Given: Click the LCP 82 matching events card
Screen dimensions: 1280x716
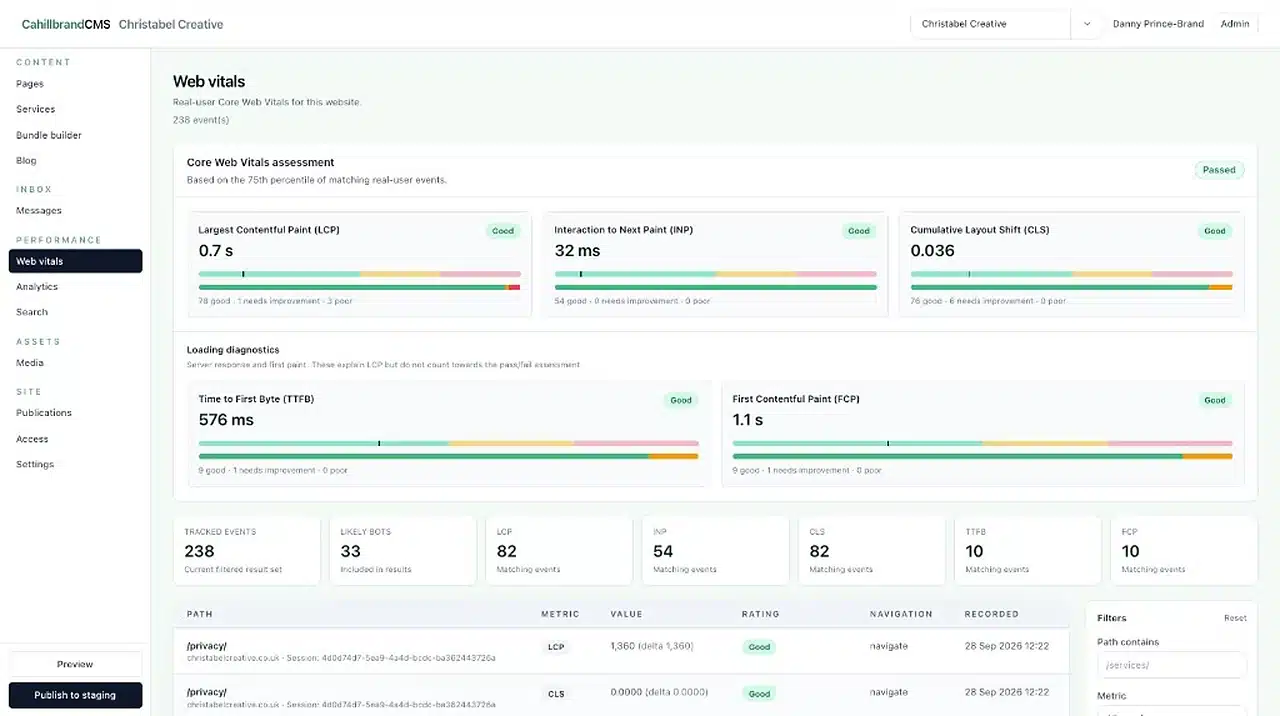Looking at the screenshot, I should pos(559,551).
